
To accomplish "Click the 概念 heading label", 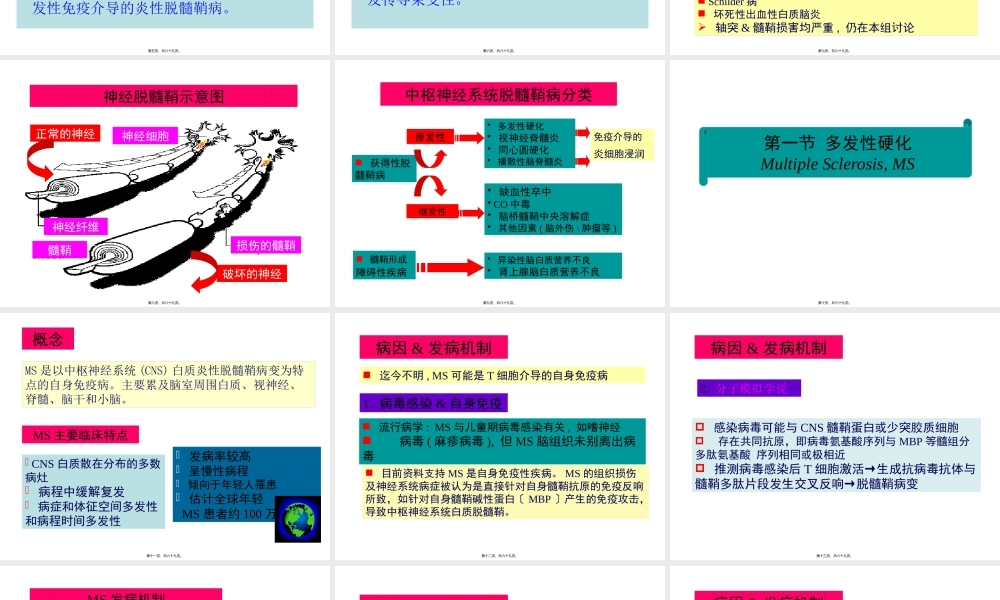I will point(46,339).
